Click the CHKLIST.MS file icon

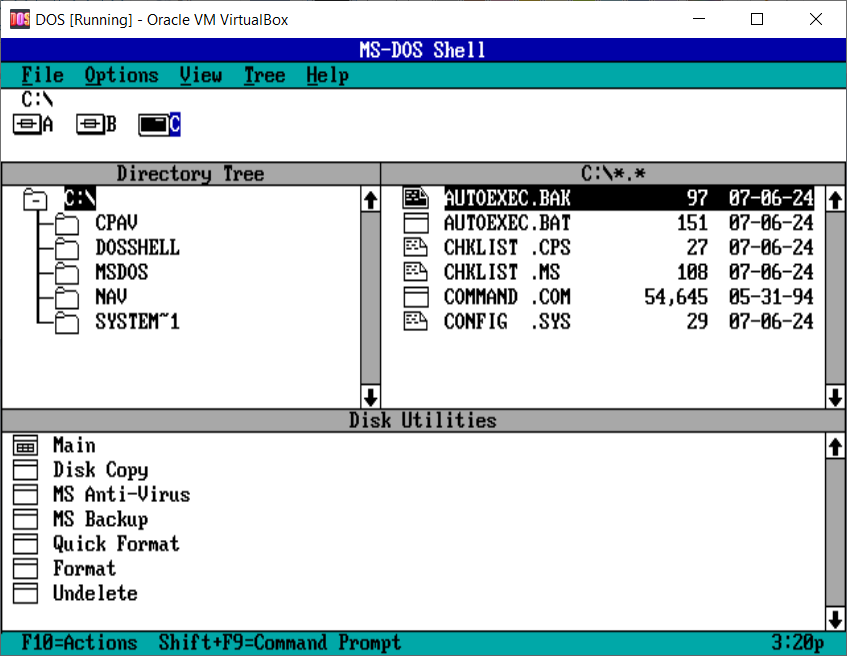click(x=416, y=272)
